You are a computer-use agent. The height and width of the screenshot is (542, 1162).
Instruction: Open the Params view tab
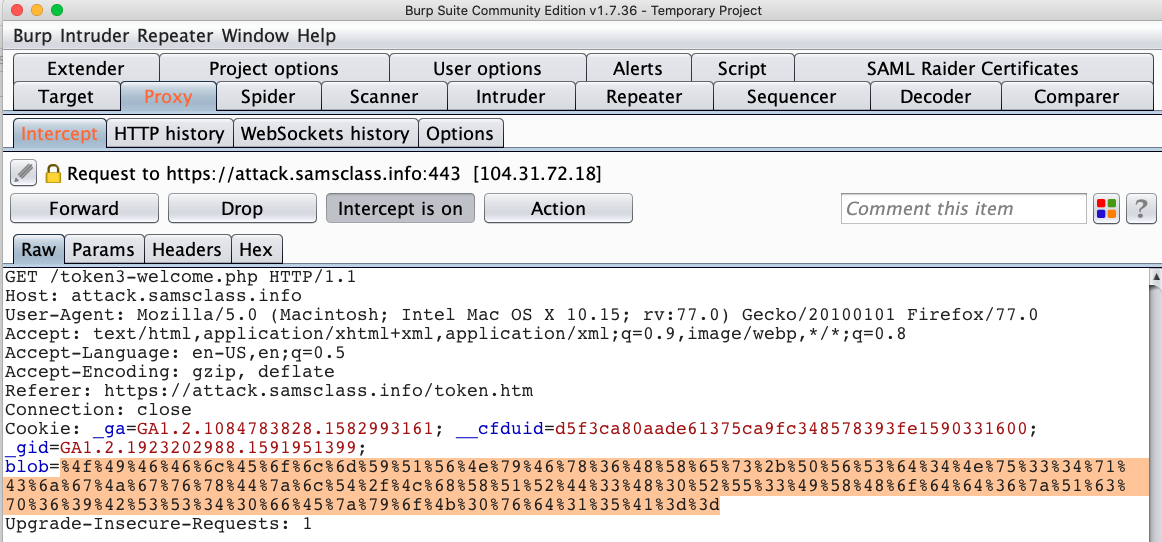click(x=103, y=249)
